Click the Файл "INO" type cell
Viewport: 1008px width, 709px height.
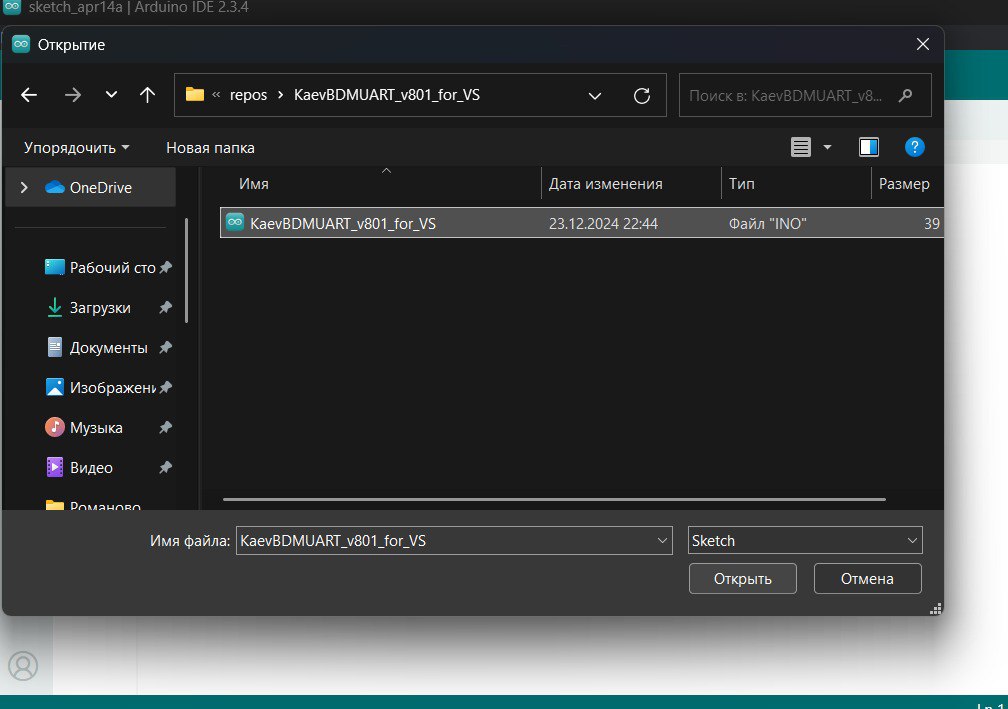pyautogui.click(x=768, y=224)
